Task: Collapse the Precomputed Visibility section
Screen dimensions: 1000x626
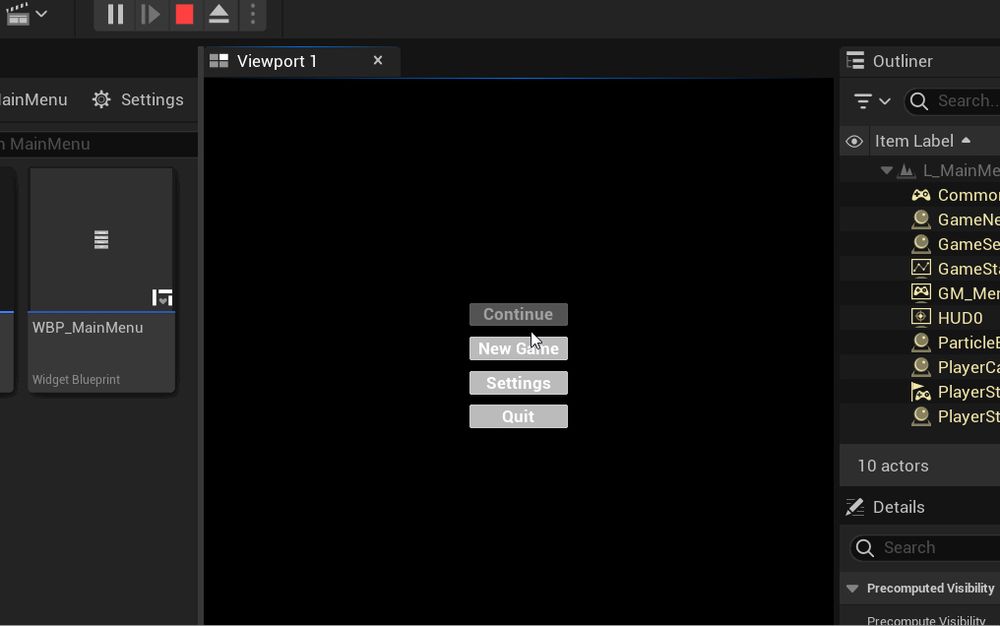Action: pos(852,588)
